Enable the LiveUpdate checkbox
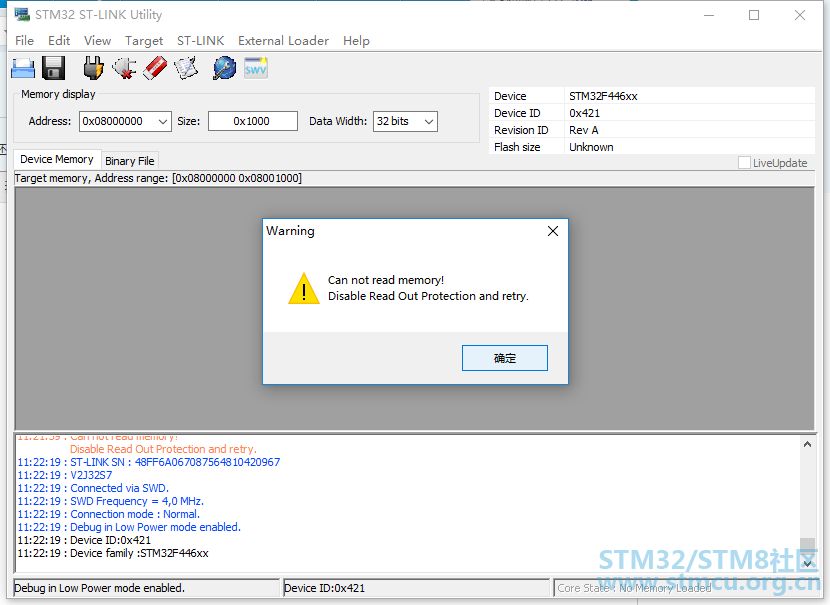 coord(744,162)
